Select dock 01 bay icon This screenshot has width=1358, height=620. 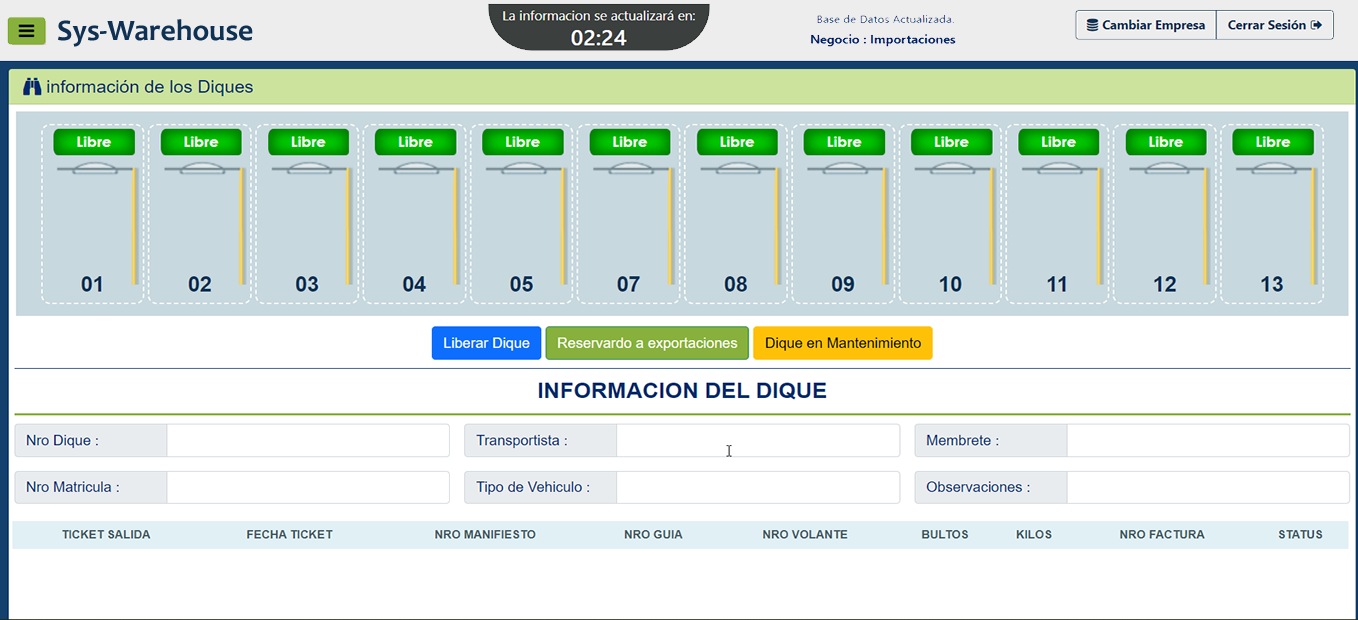click(94, 220)
